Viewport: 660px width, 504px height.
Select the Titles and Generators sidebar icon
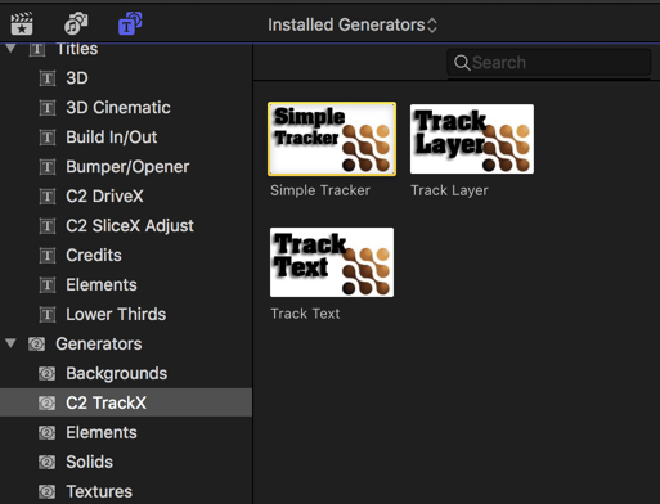pos(130,24)
